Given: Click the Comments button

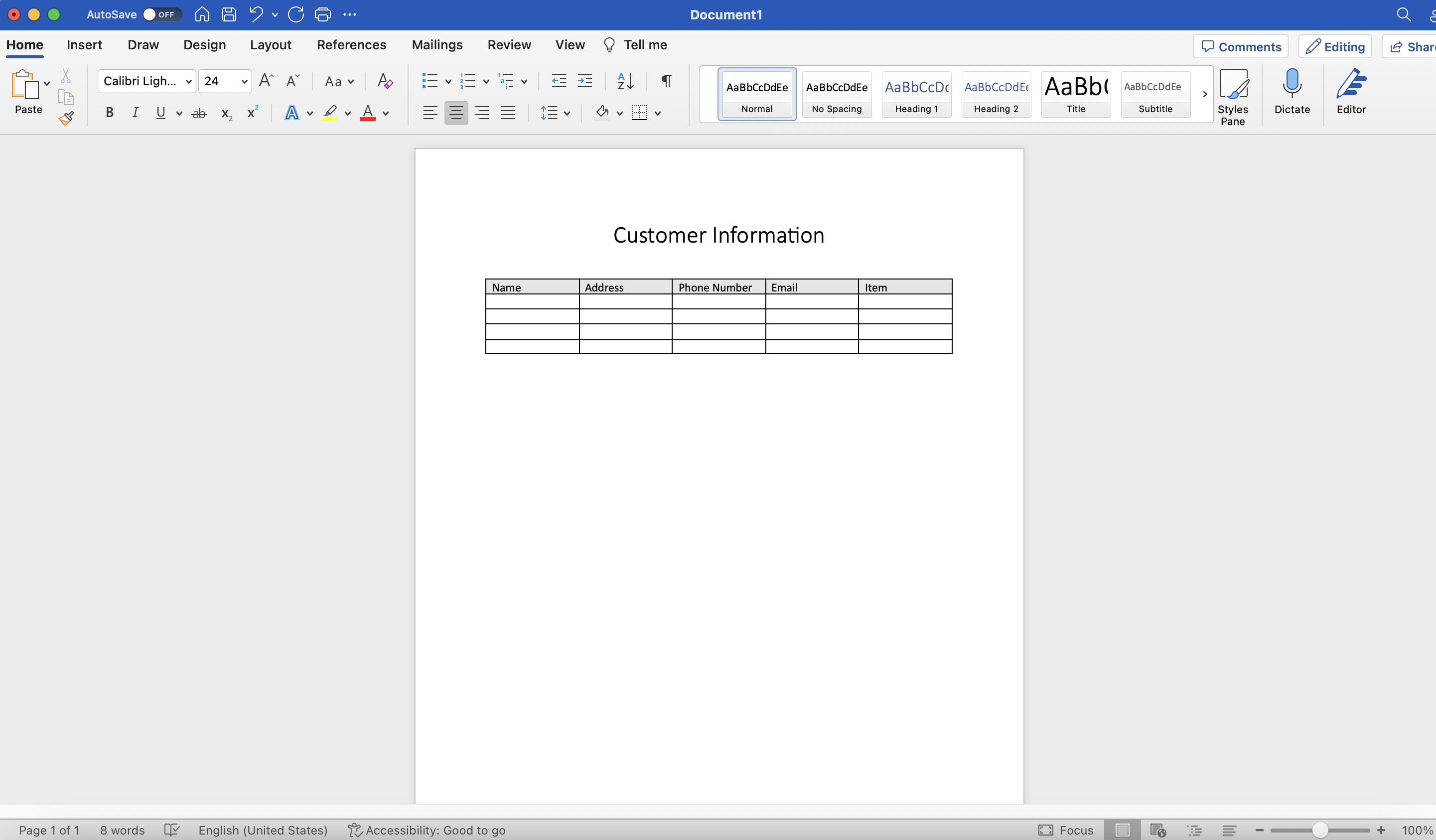Looking at the screenshot, I should (1241, 47).
